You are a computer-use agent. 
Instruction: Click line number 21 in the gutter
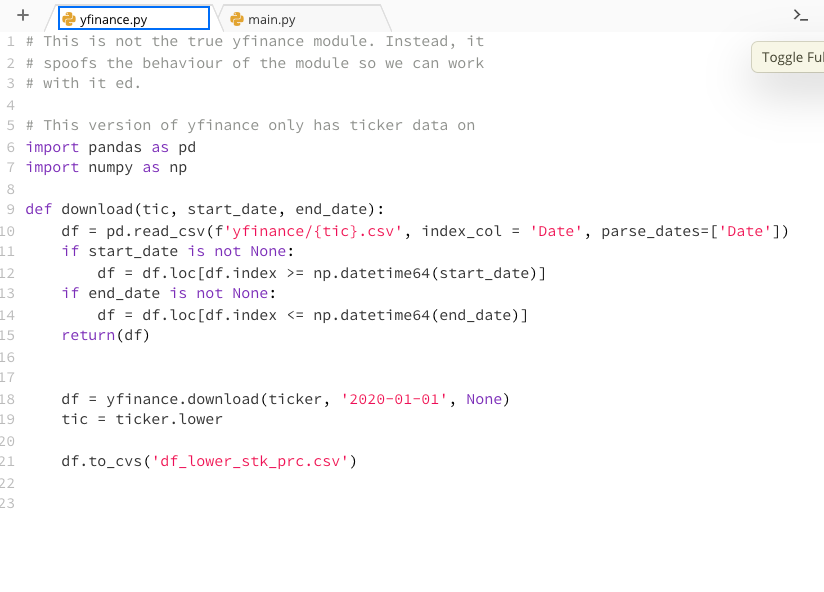(x=9, y=461)
